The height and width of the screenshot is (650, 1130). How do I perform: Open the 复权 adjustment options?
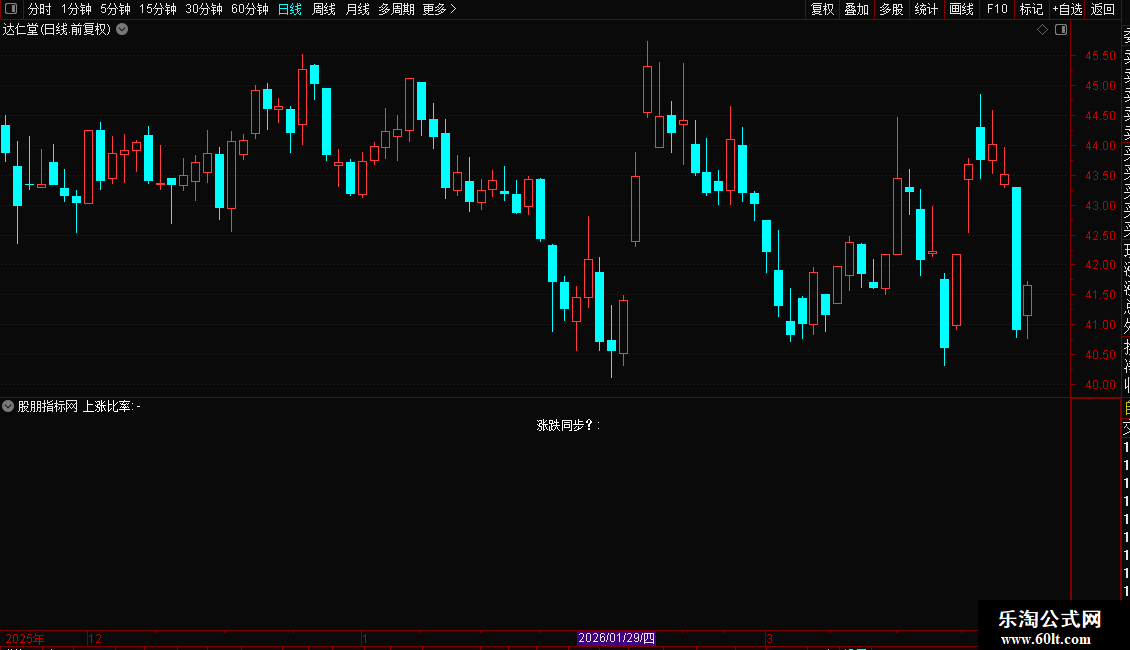822,9
